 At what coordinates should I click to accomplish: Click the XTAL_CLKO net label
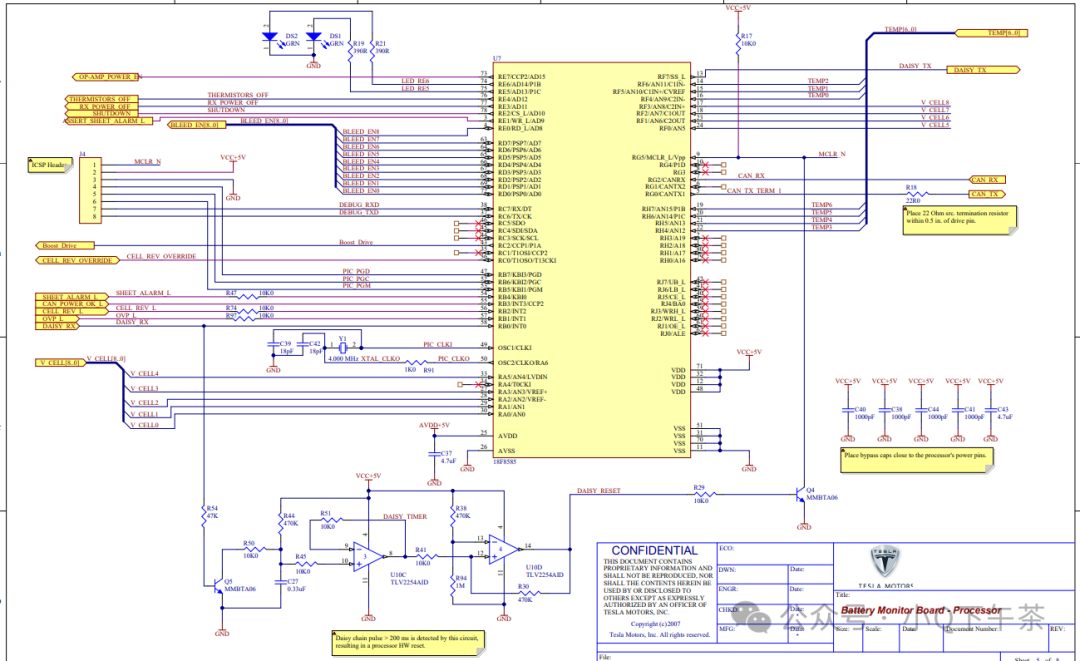point(382,359)
